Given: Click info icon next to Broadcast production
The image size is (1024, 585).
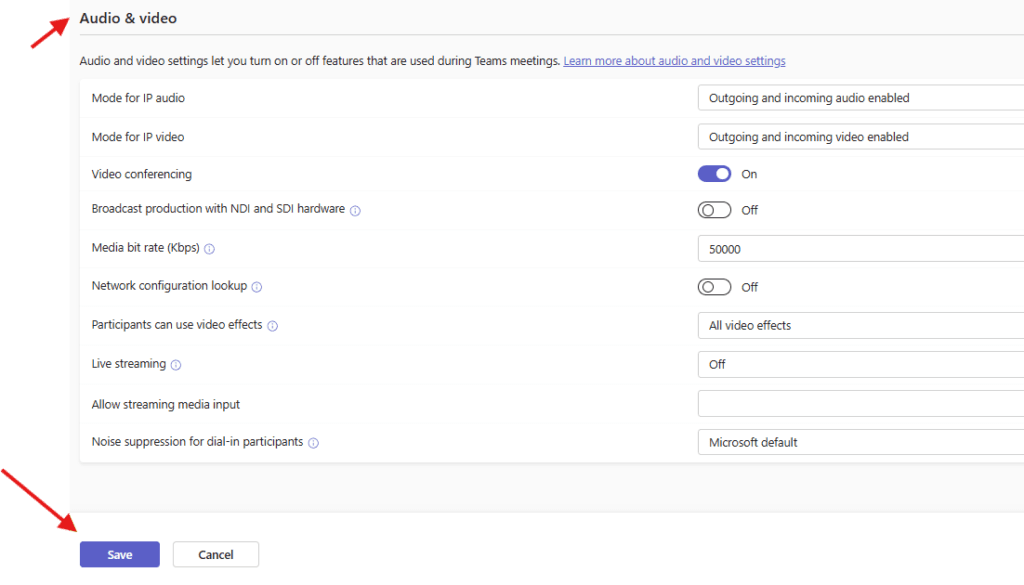Looking at the screenshot, I should (355, 211).
